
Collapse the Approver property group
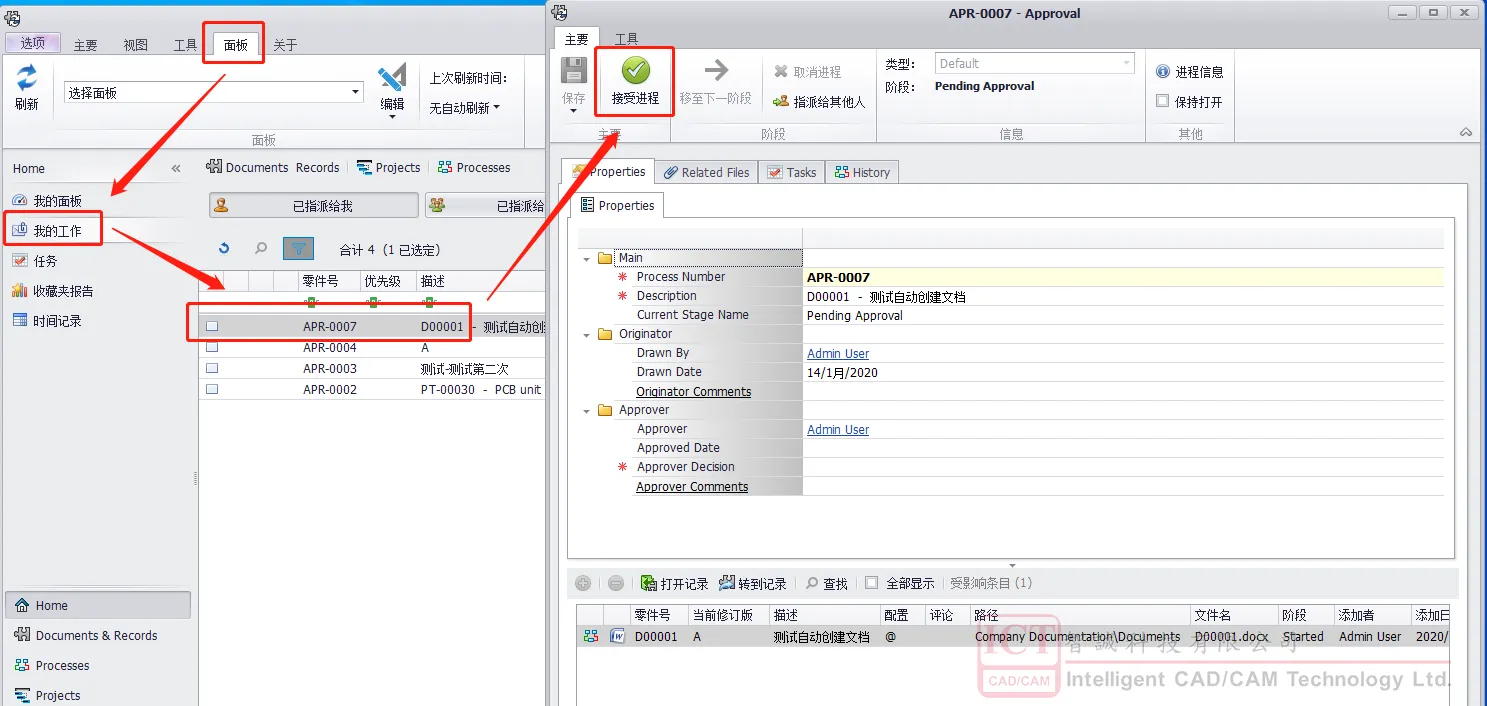(587, 410)
